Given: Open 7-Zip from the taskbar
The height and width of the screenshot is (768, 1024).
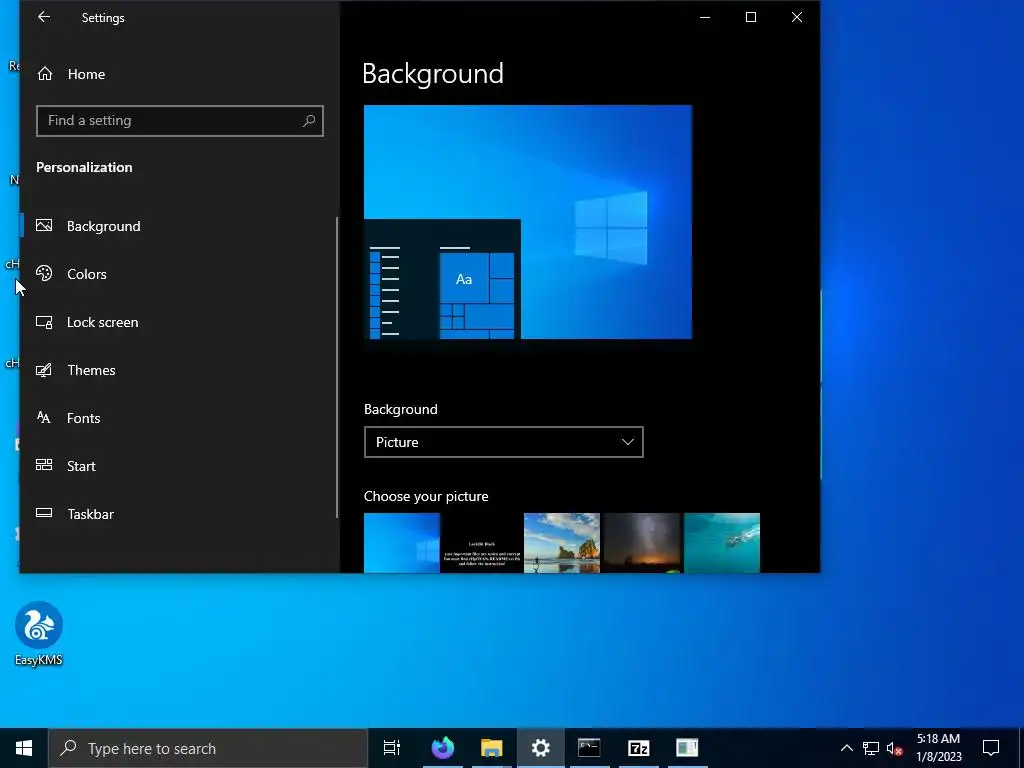Looking at the screenshot, I should click(638, 748).
